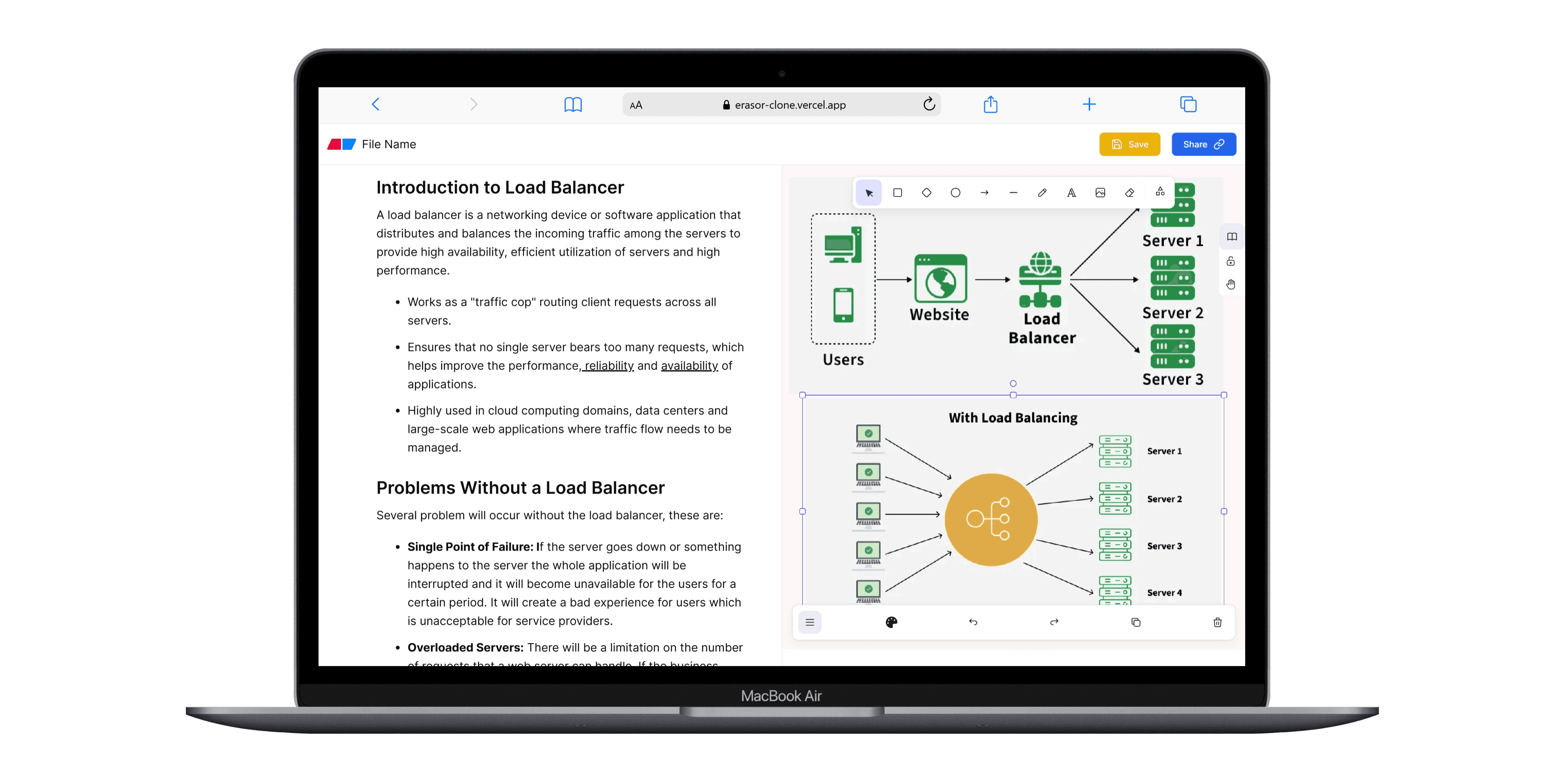Select the Load Balancer globe icon in diagram
The height and width of the screenshot is (784, 1562).
coord(1040,280)
